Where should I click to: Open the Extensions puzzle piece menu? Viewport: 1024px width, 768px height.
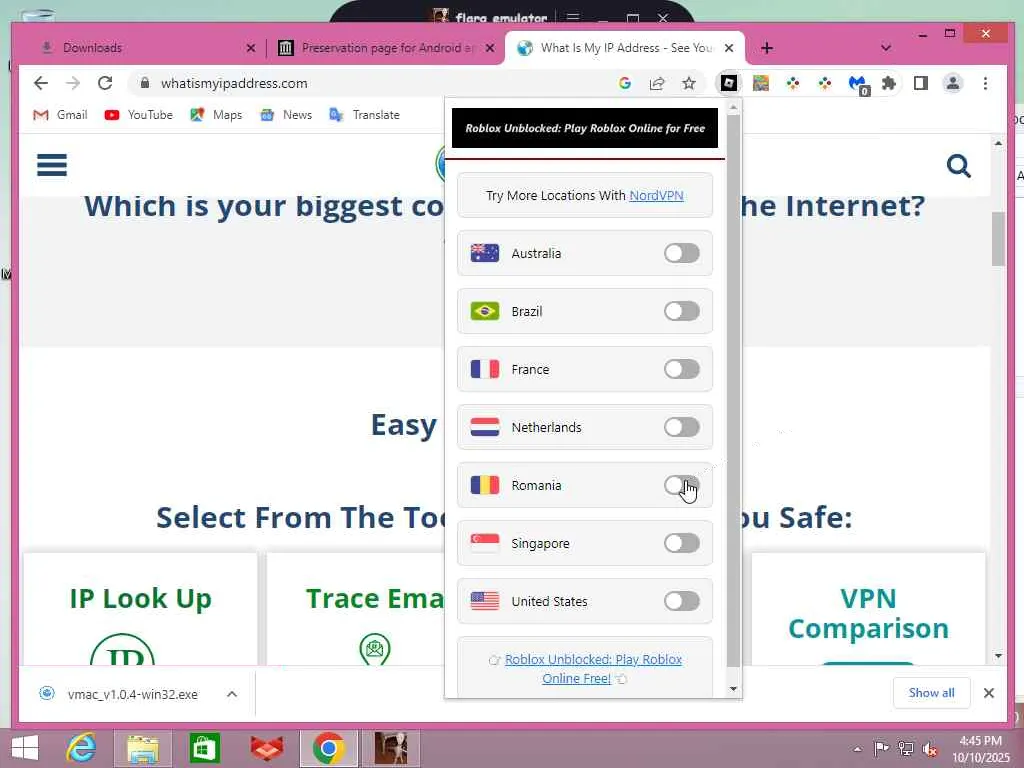tap(889, 83)
